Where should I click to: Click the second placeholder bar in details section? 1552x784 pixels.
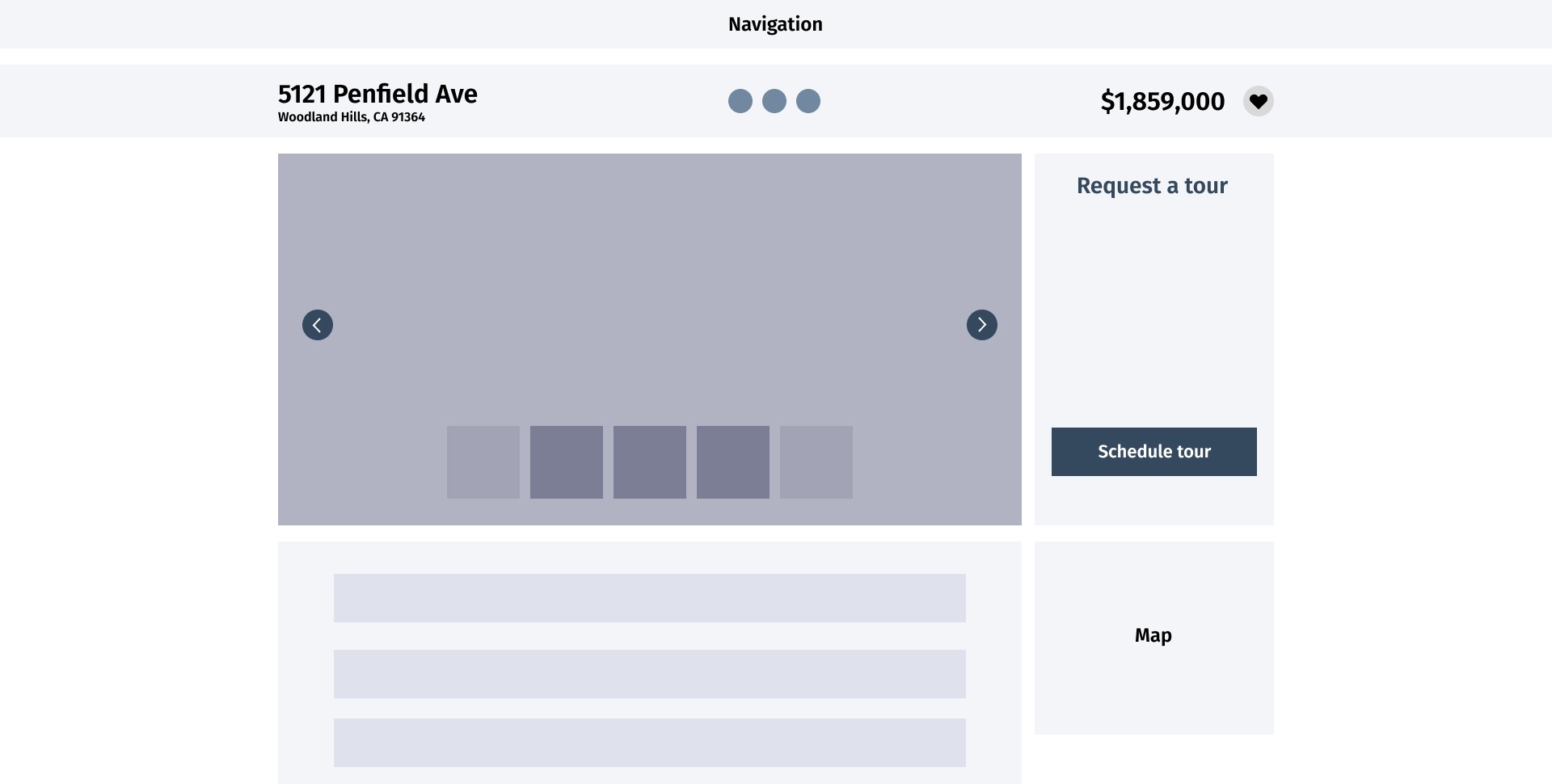(650, 674)
